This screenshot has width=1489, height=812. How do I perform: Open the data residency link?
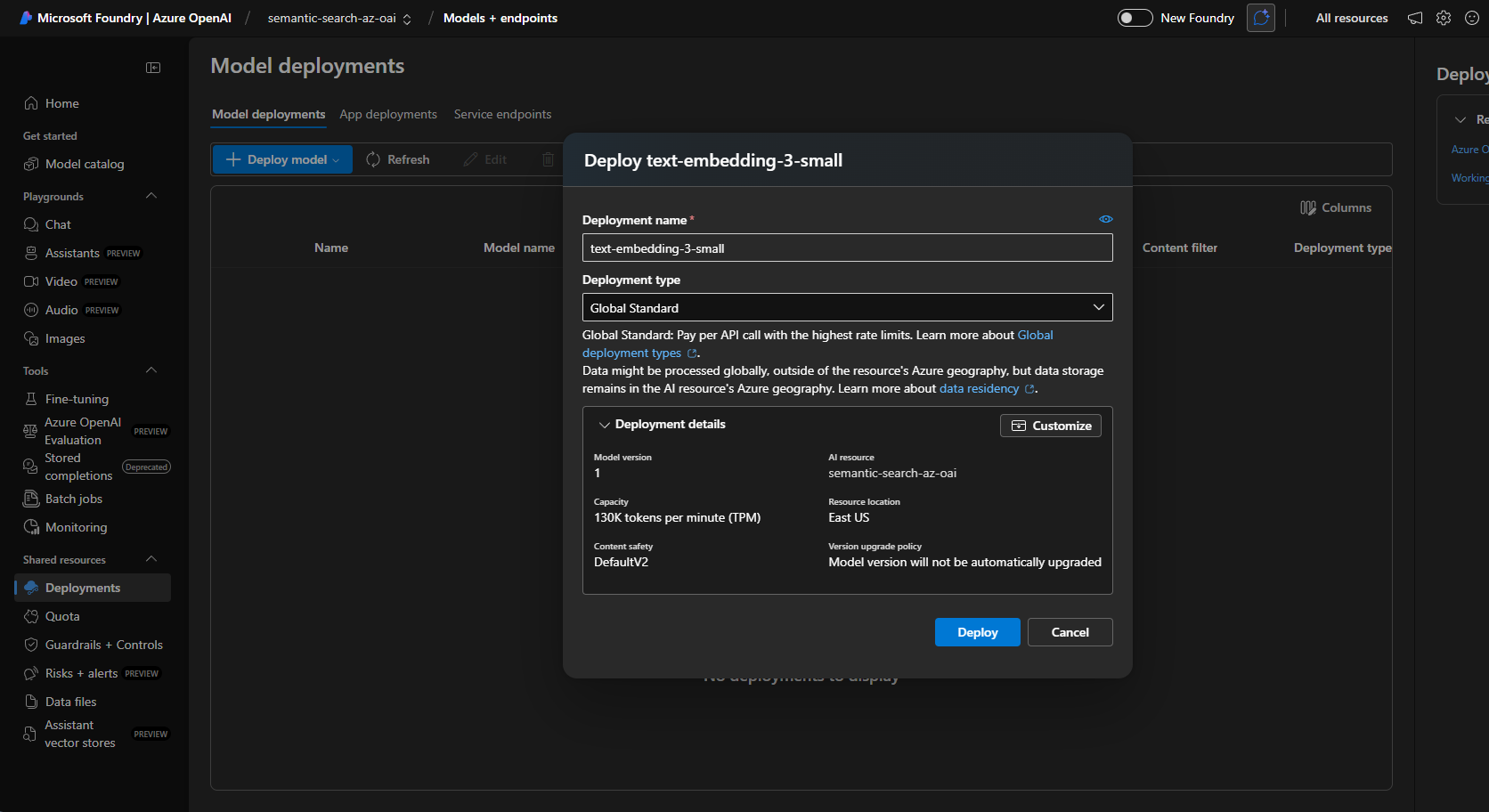tap(988, 388)
